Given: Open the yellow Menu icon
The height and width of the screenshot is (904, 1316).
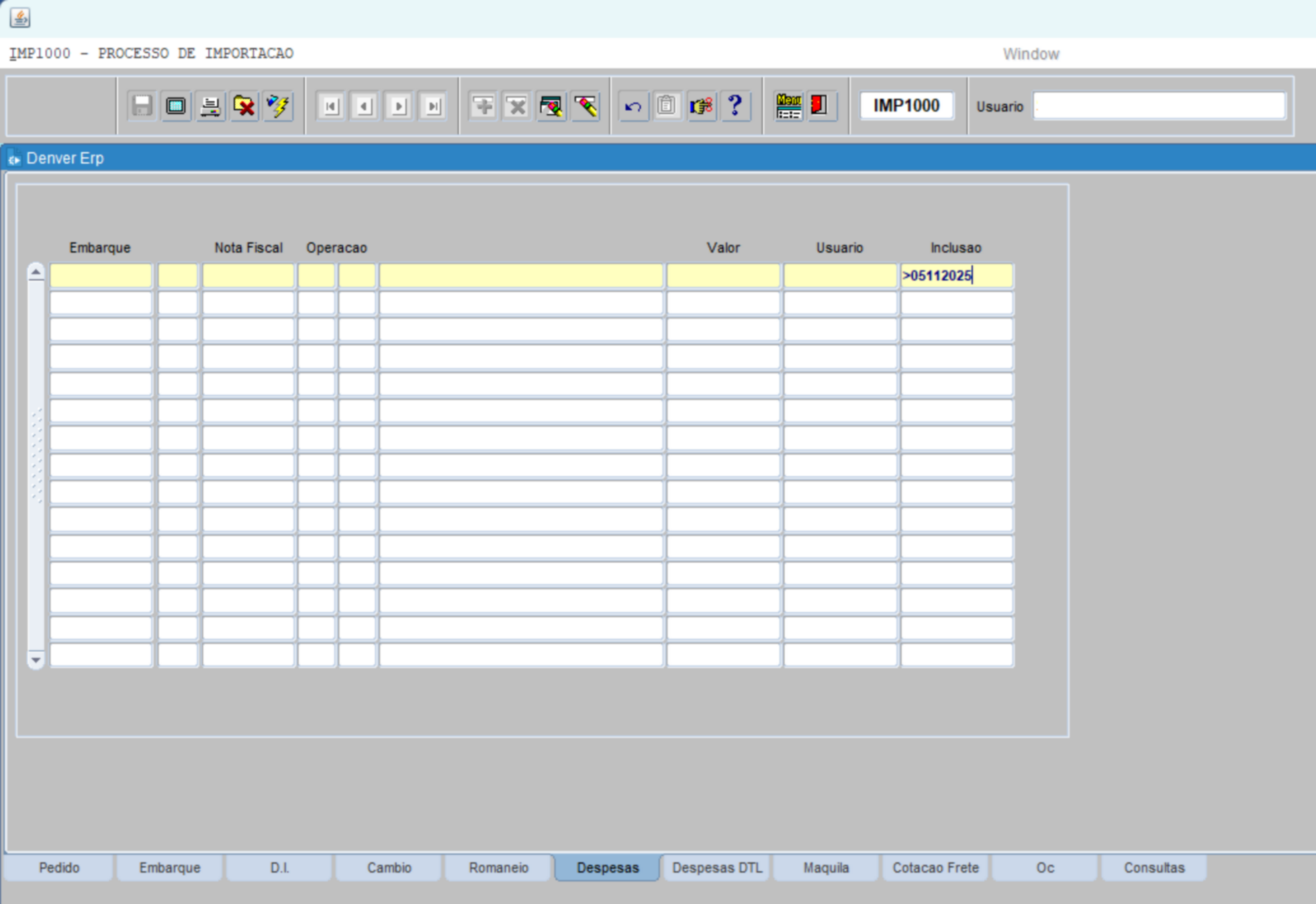Looking at the screenshot, I should coord(788,106).
